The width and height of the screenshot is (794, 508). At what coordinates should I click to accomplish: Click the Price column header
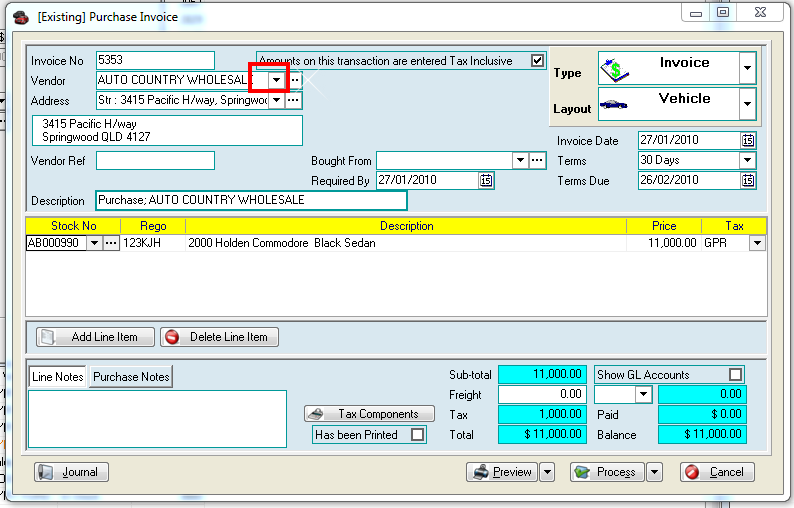[664, 226]
